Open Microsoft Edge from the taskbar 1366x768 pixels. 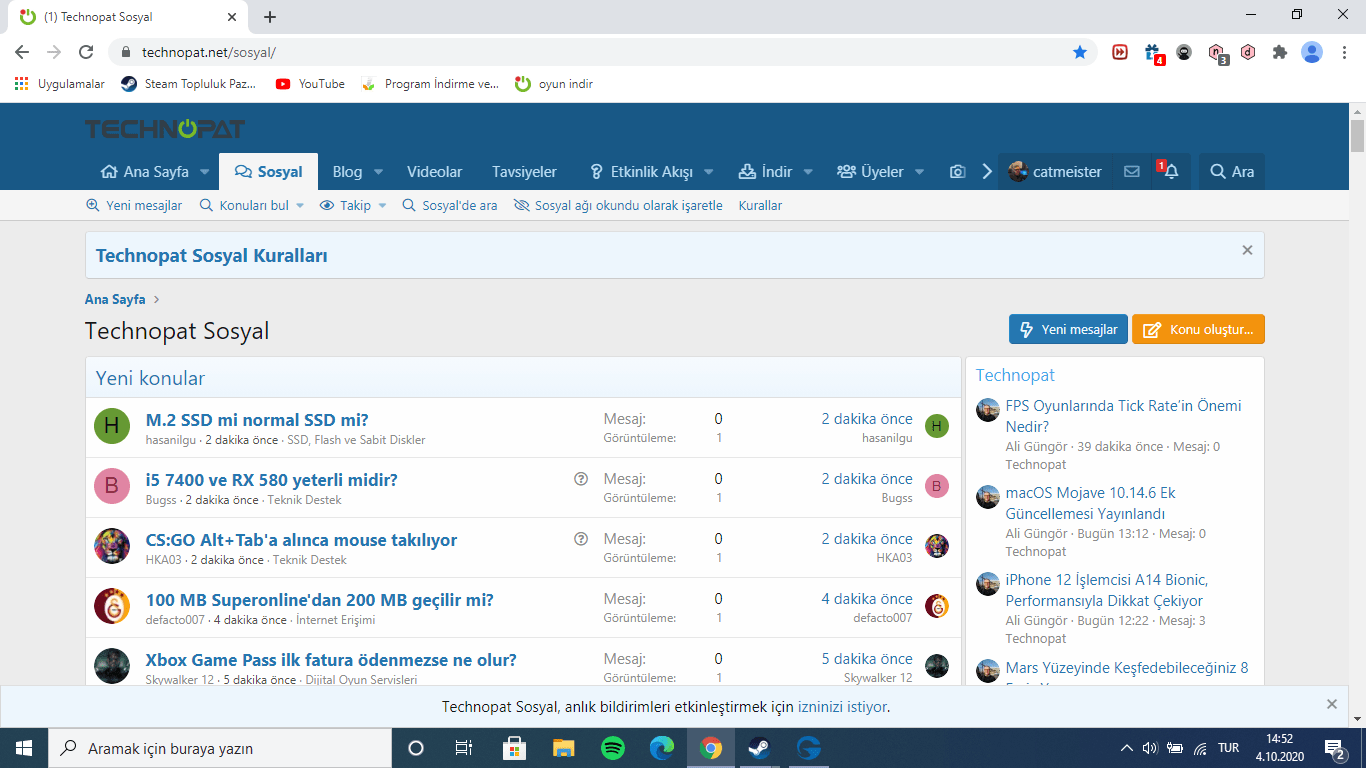click(662, 747)
